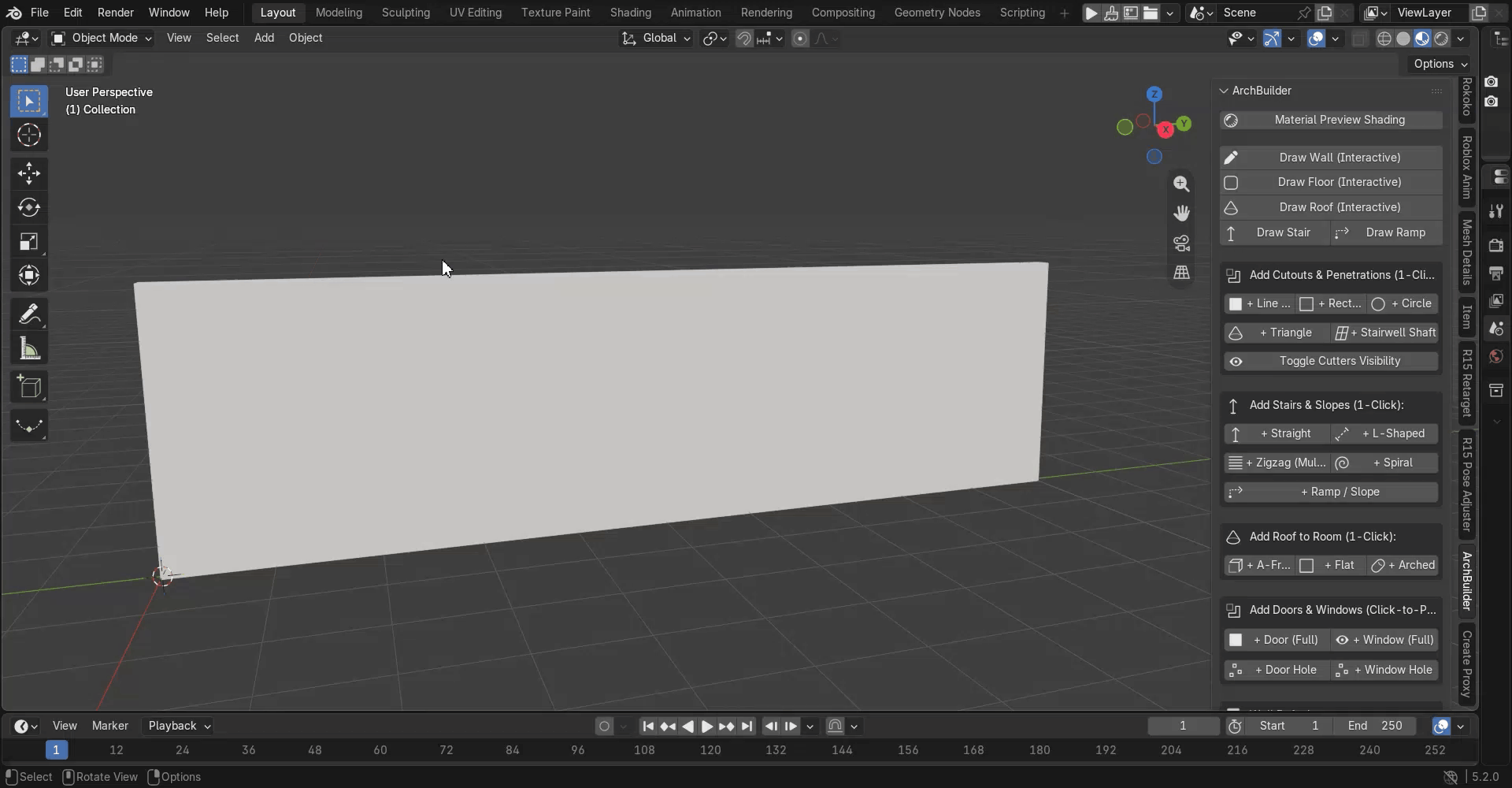Open the Rokoko sidebar tab
Viewport: 1512px width, 788px height.
coord(1466,98)
